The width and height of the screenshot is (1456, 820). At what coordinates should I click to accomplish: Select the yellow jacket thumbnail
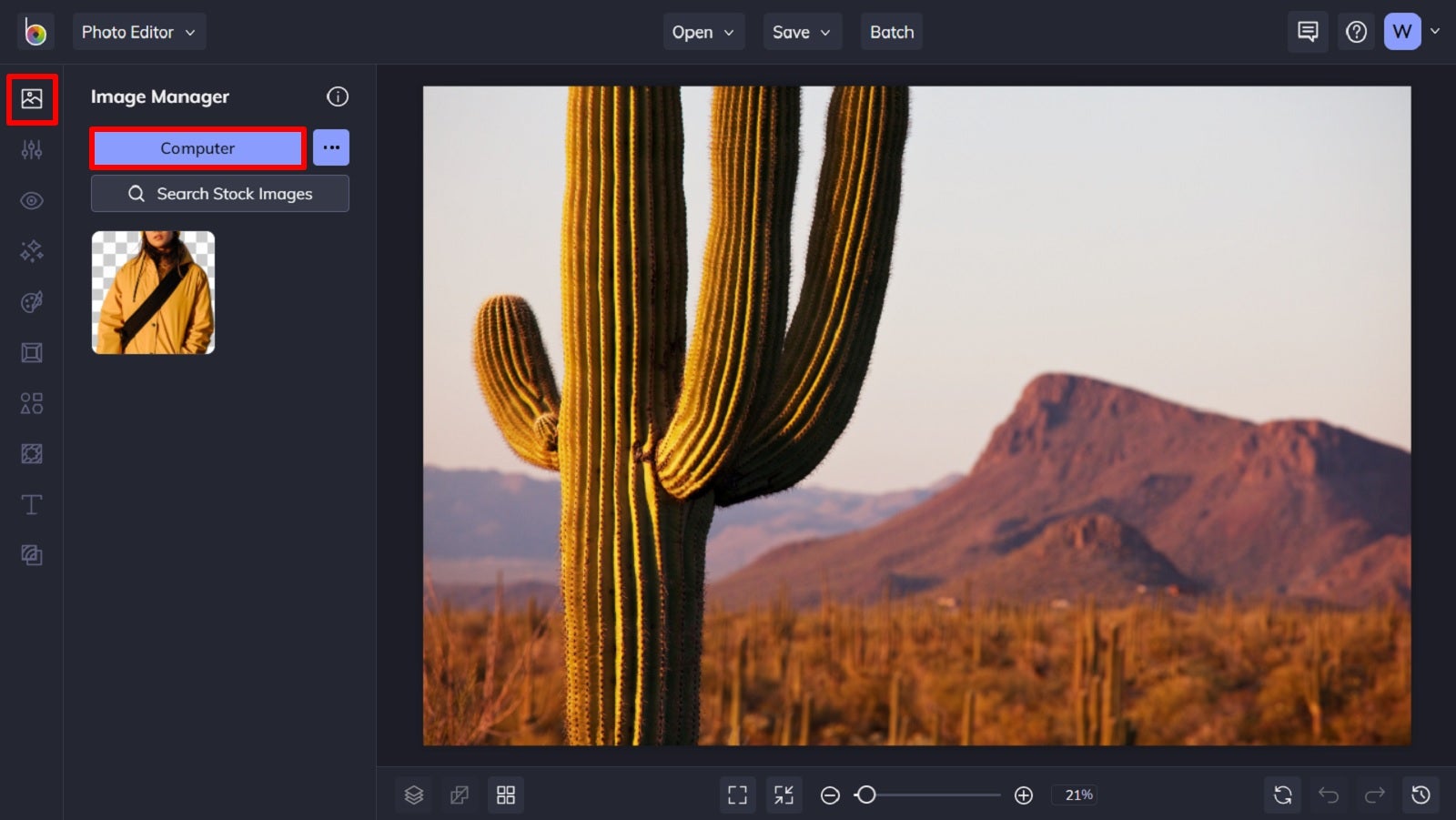pyautogui.click(x=153, y=292)
